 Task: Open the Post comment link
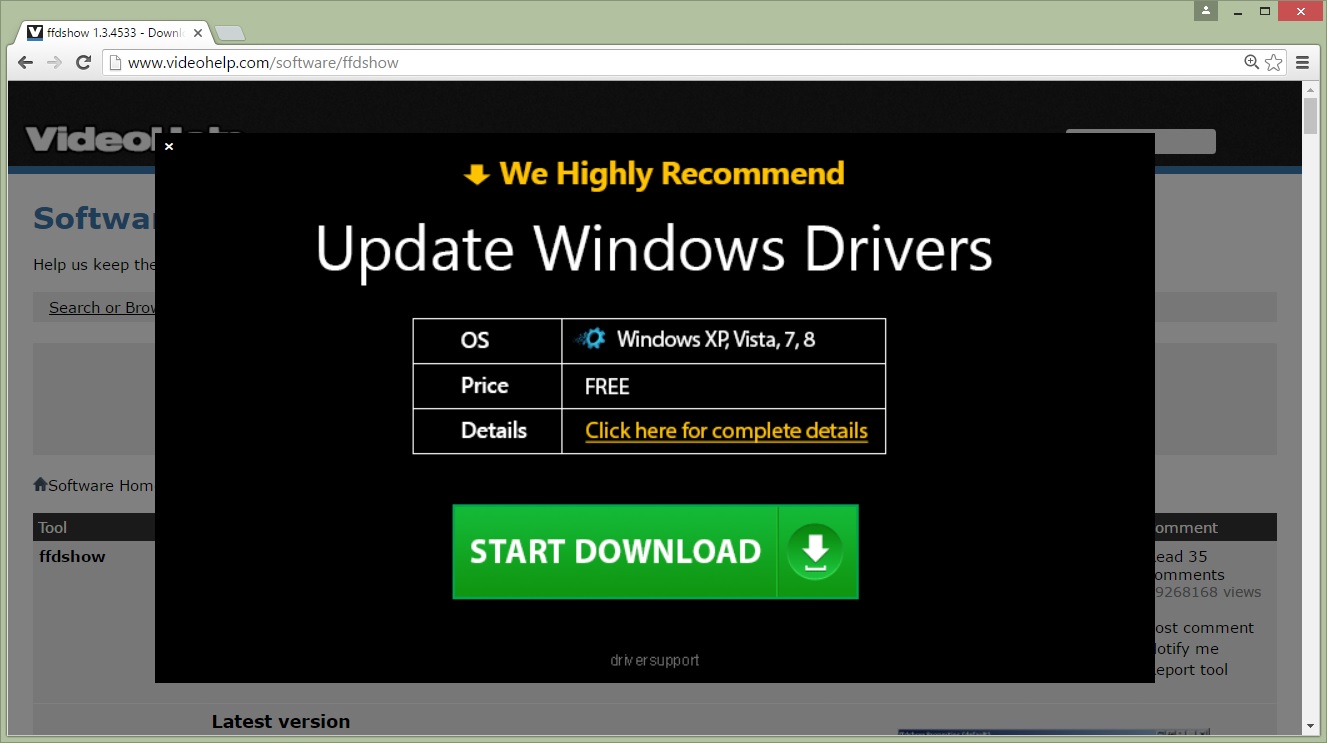point(1204,628)
